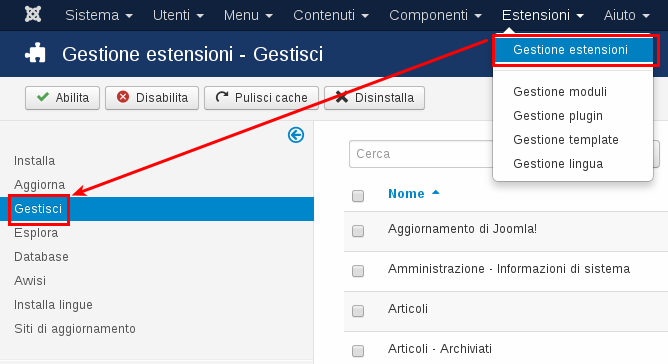This screenshot has height=364, width=668.
Task: Collapse sidebar with blue arrow icon
Action: [296, 135]
